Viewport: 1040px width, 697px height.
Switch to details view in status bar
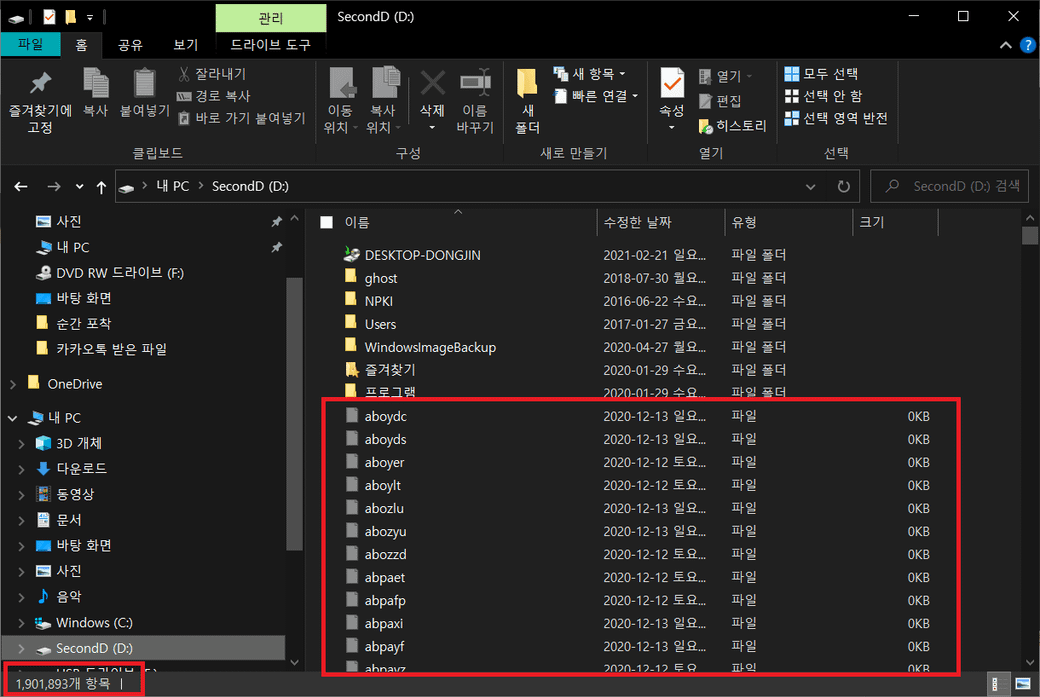point(997,684)
